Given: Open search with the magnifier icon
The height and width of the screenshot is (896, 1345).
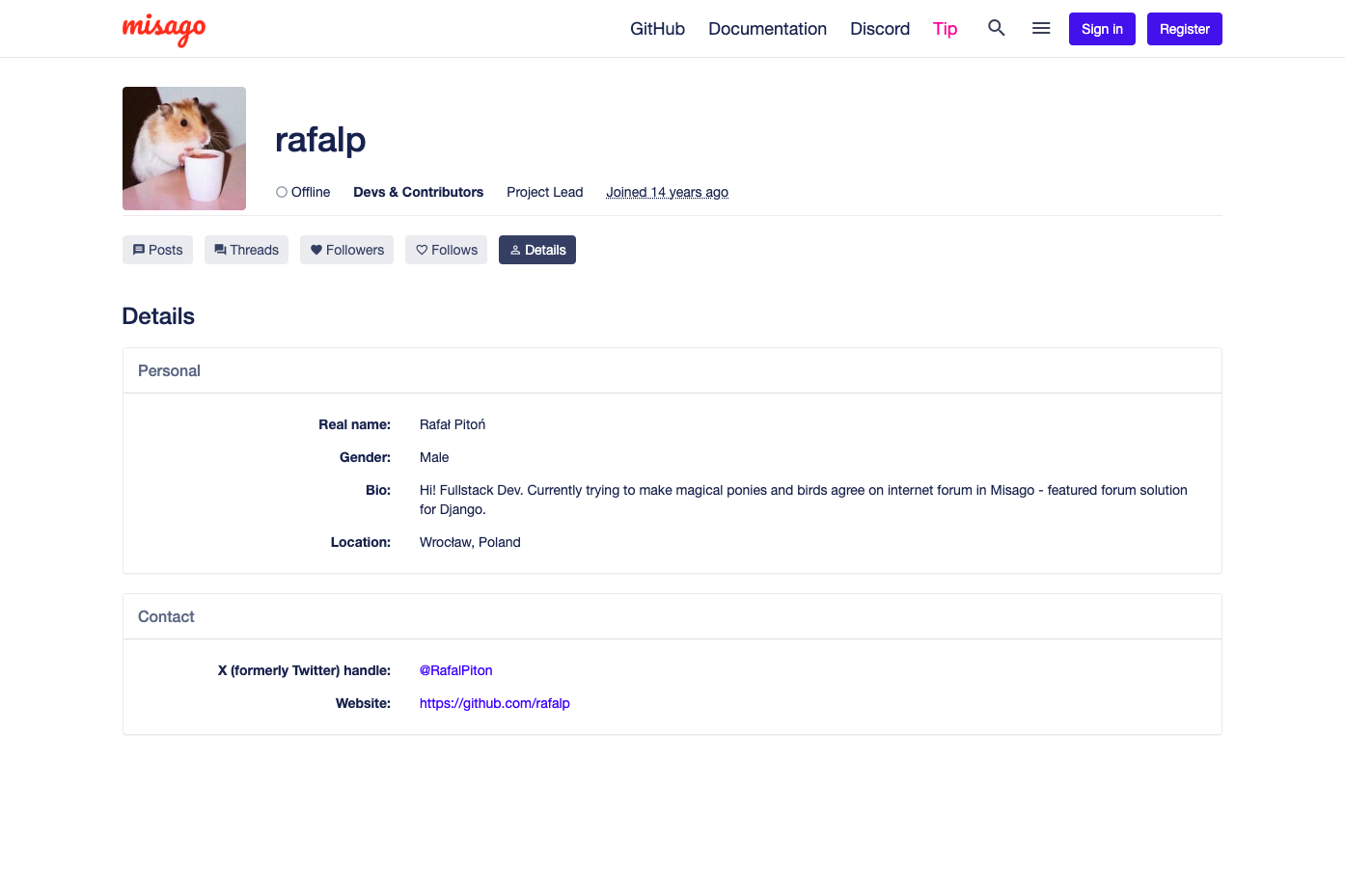Looking at the screenshot, I should 997,28.
